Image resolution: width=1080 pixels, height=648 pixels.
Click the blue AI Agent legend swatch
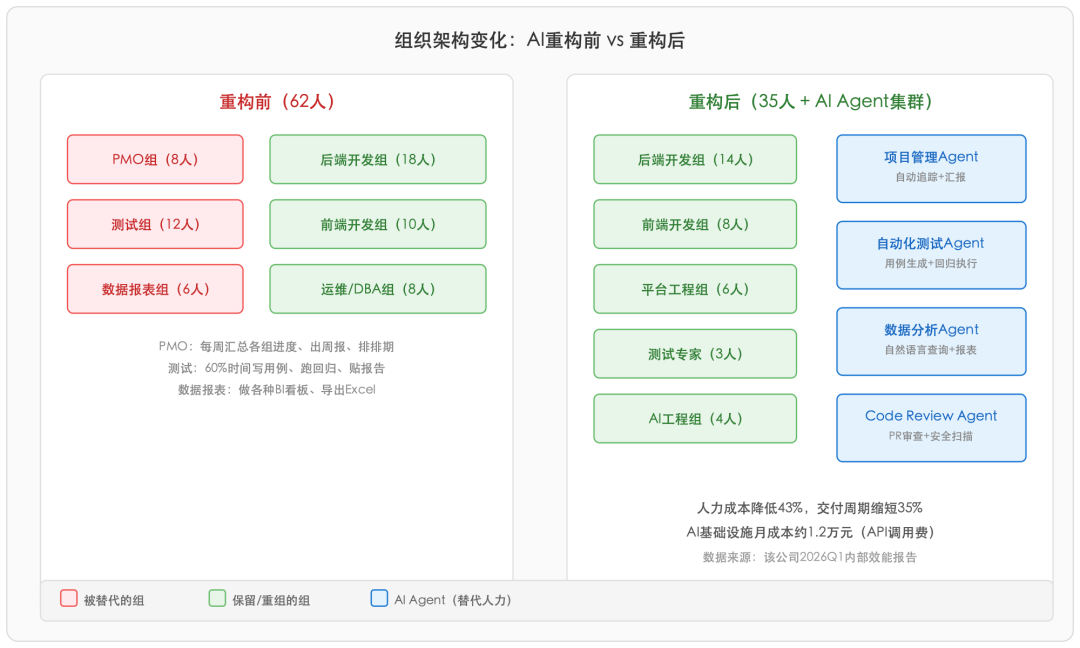tap(380, 598)
